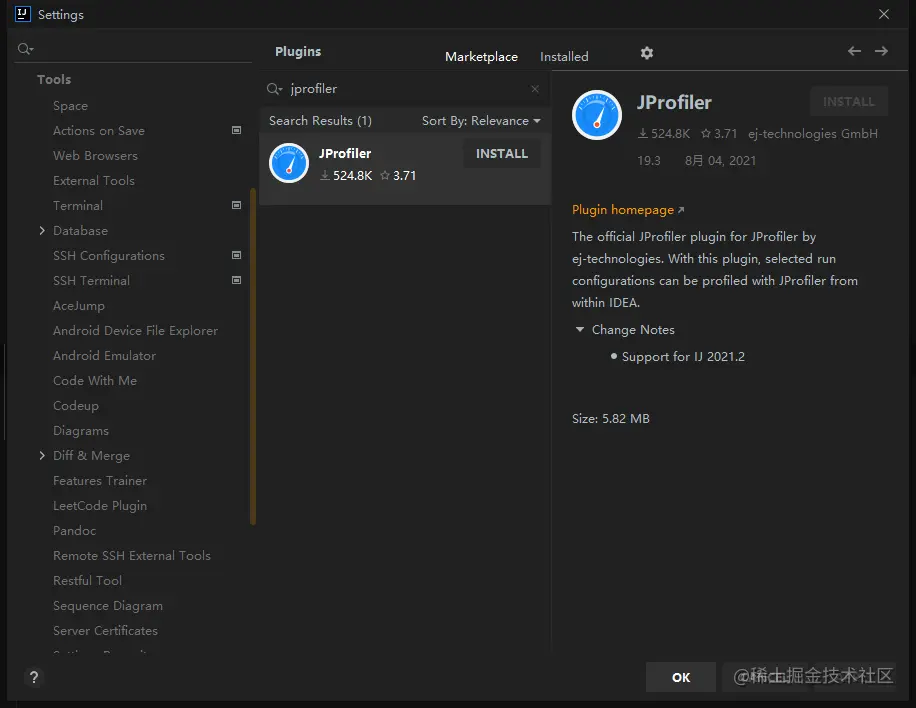This screenshot has width=916, height=708.
Task: Close the Settings dialog
Action: point(884,14)
